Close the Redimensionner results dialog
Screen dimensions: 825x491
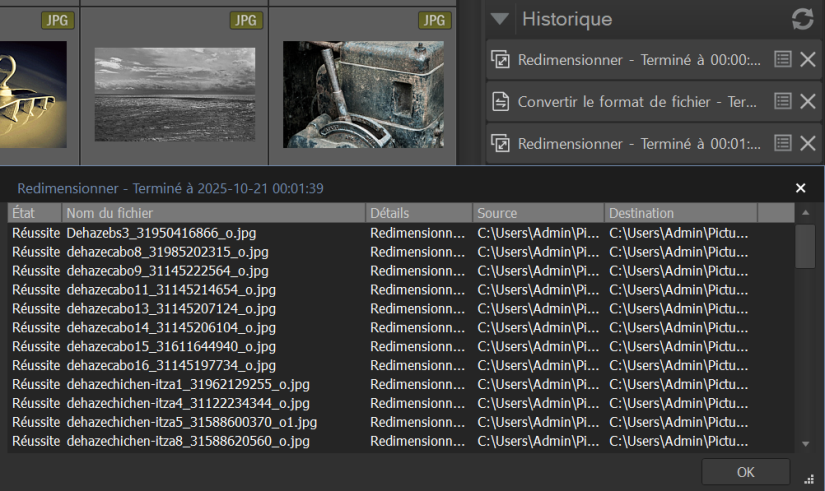tap(800, 188)
